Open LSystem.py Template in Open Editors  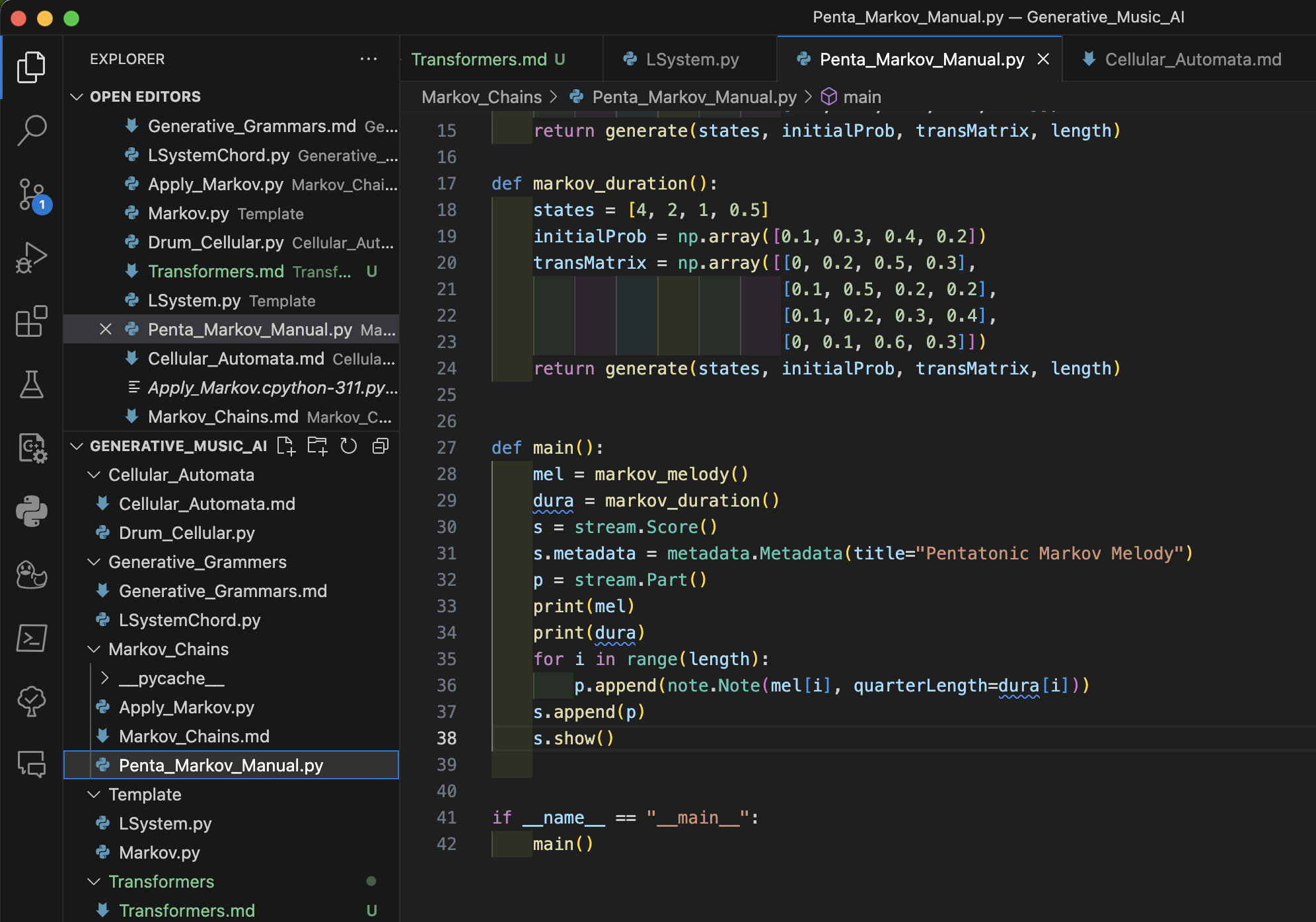coord(231,300)
